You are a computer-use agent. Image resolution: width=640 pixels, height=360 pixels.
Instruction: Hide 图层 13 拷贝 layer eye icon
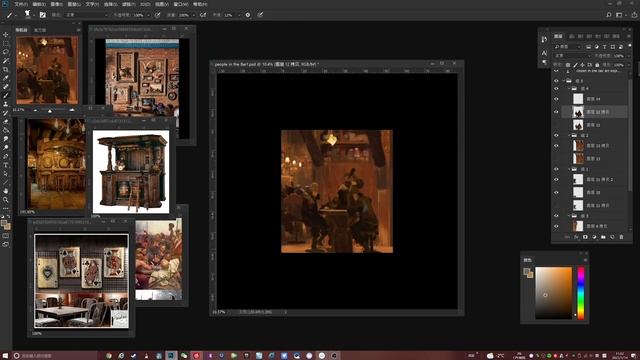click(x=556, y=145)
